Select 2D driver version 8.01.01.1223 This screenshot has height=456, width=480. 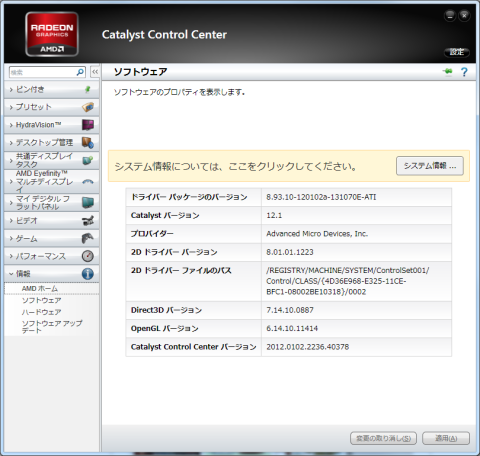(290, 252)
